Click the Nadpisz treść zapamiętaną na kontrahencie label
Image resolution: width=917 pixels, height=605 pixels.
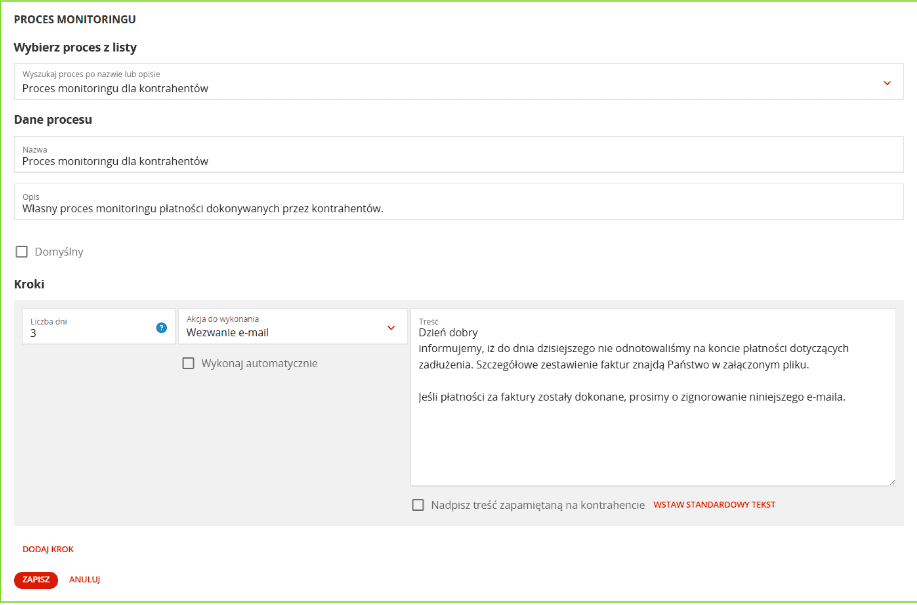[538, 505]
